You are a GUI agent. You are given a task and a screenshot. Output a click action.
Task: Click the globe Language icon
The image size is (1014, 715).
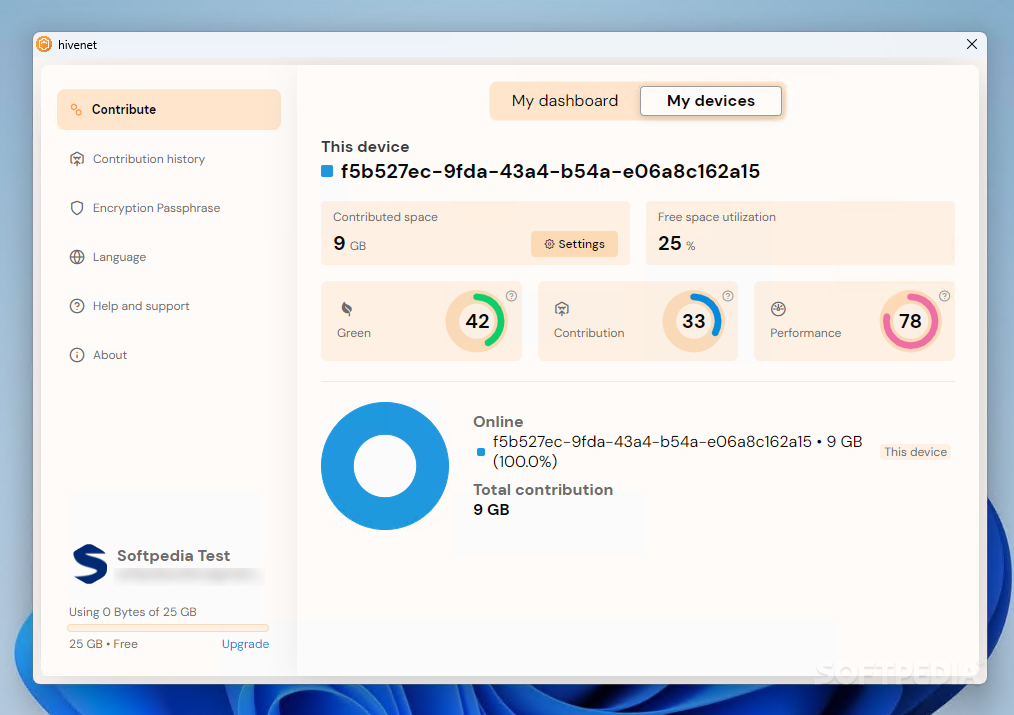point(77,257)
